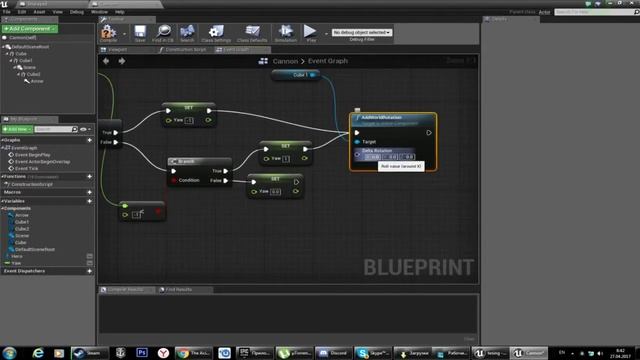This screenshot has height=360, width=640.
Task: Collapse the Cube1 component node
Action: point(11,60)
